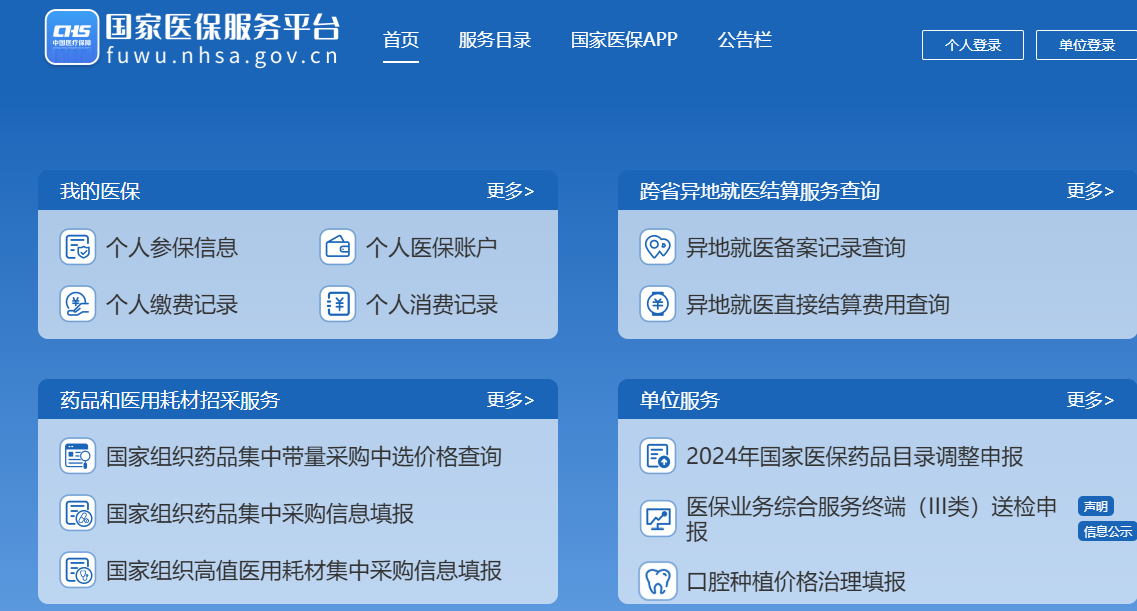The image size is (1137, 611).
Task: Click the 2024年国家医保药品目录调整申报 upload icon
Action: [x=657, y=457]
